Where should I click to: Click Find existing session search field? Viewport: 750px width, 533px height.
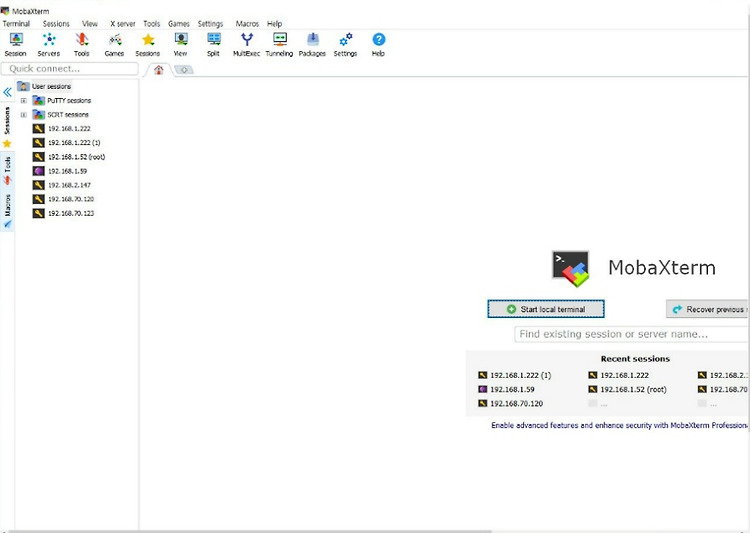(631, 334)
